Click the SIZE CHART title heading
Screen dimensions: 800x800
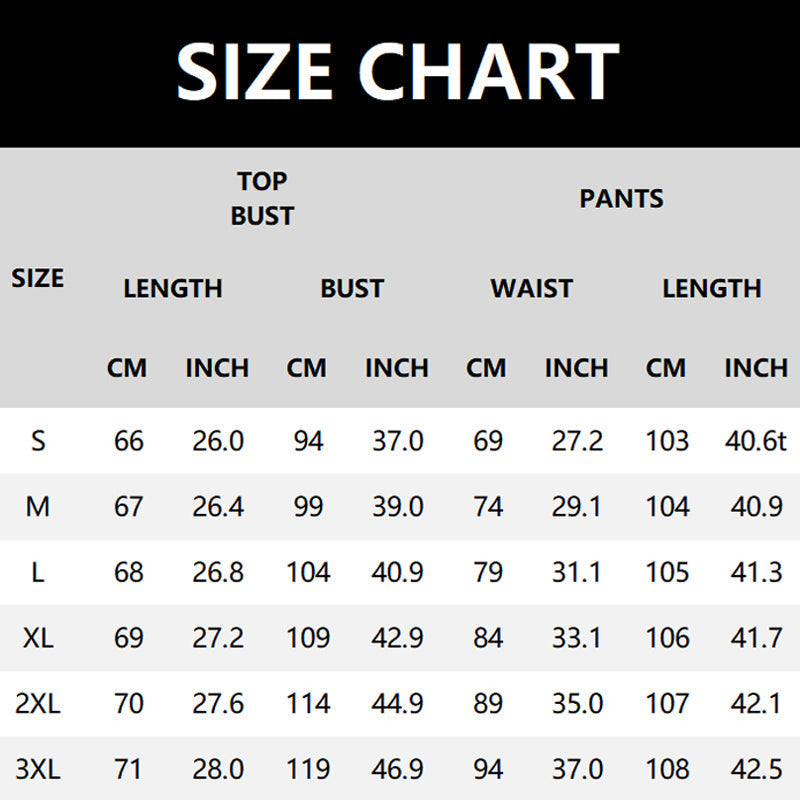(x=398, y=72)
